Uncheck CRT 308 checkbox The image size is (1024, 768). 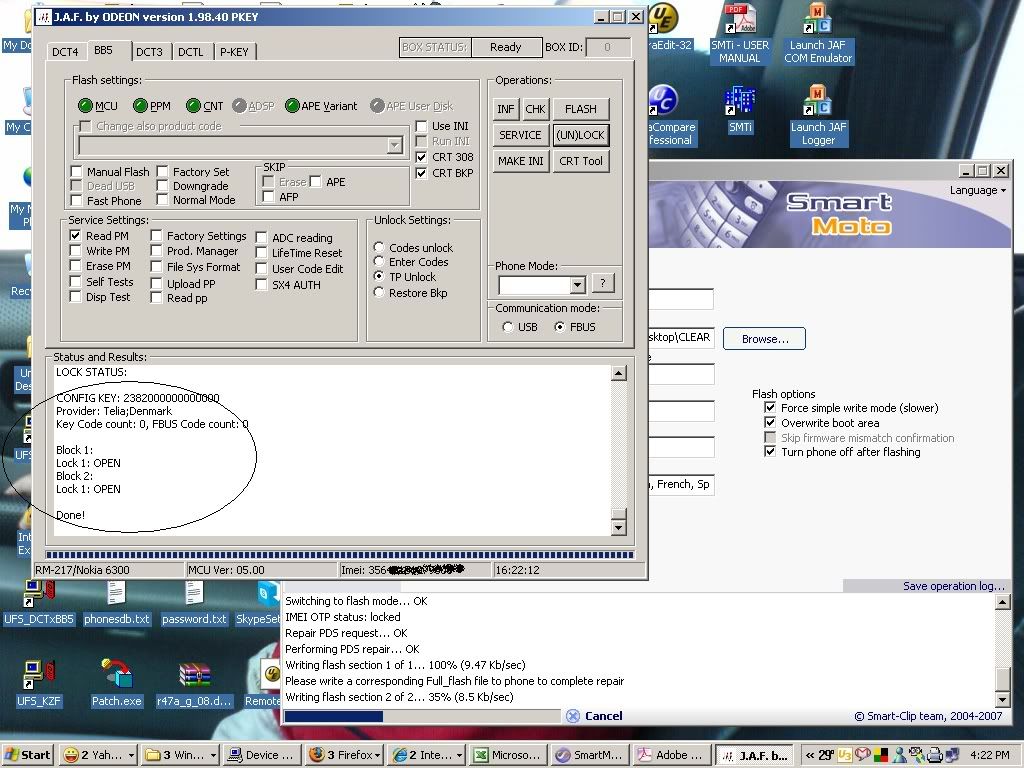(x=421, y=157)
